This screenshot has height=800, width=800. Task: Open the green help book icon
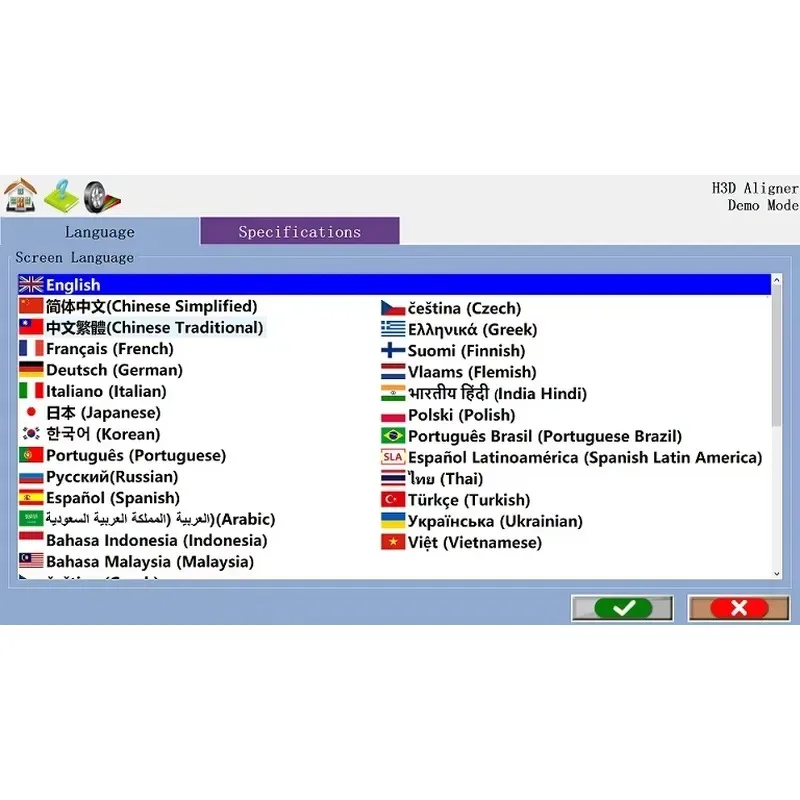[x=61, y=196]
